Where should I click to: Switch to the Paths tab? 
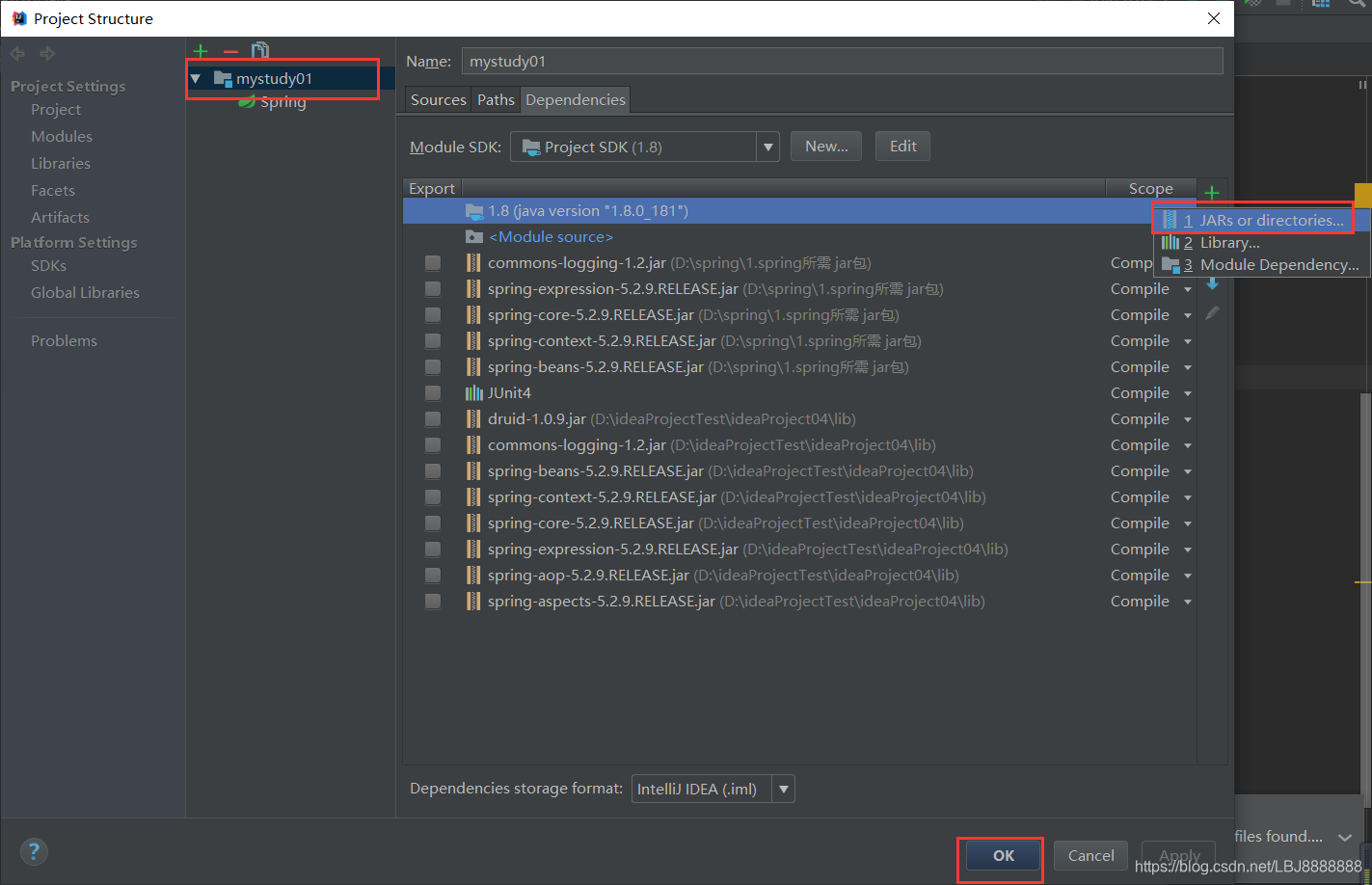[496, 100]
